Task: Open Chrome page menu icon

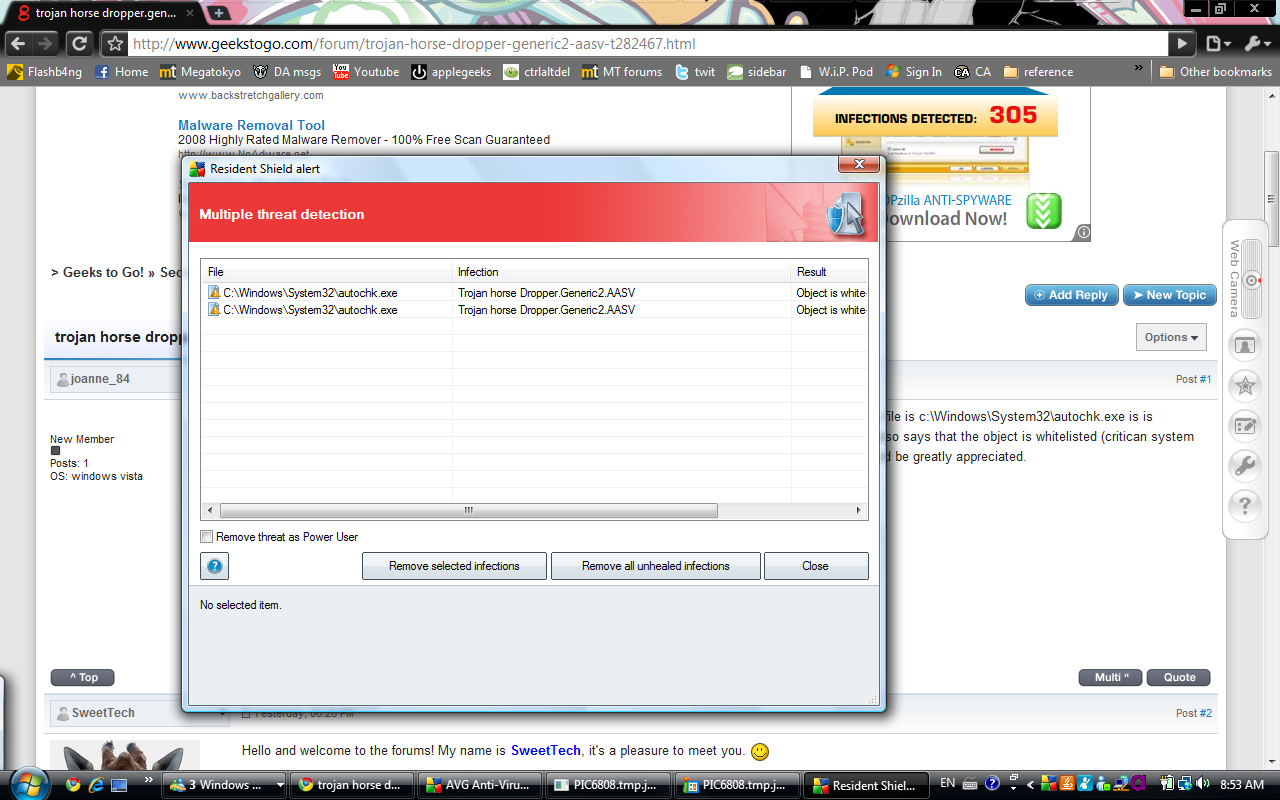Action: 1217,44
